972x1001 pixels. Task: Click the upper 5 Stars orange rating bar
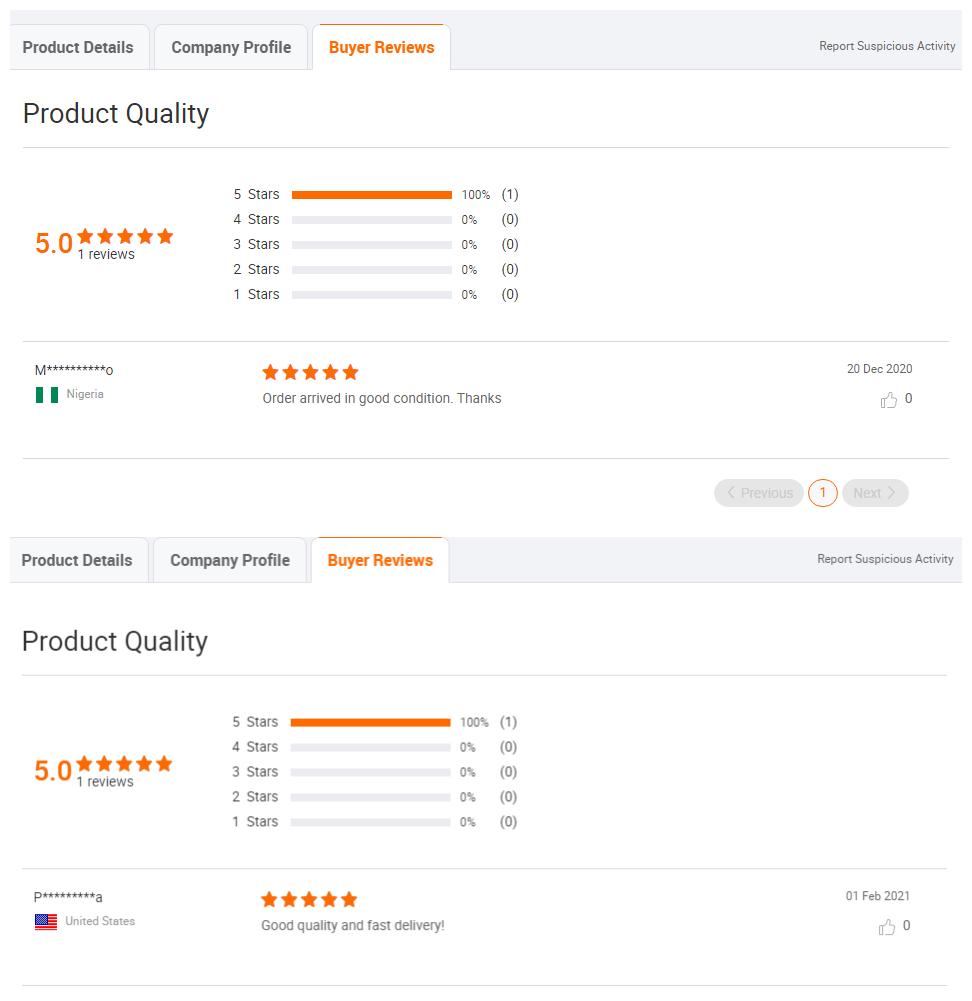[371, 195]
